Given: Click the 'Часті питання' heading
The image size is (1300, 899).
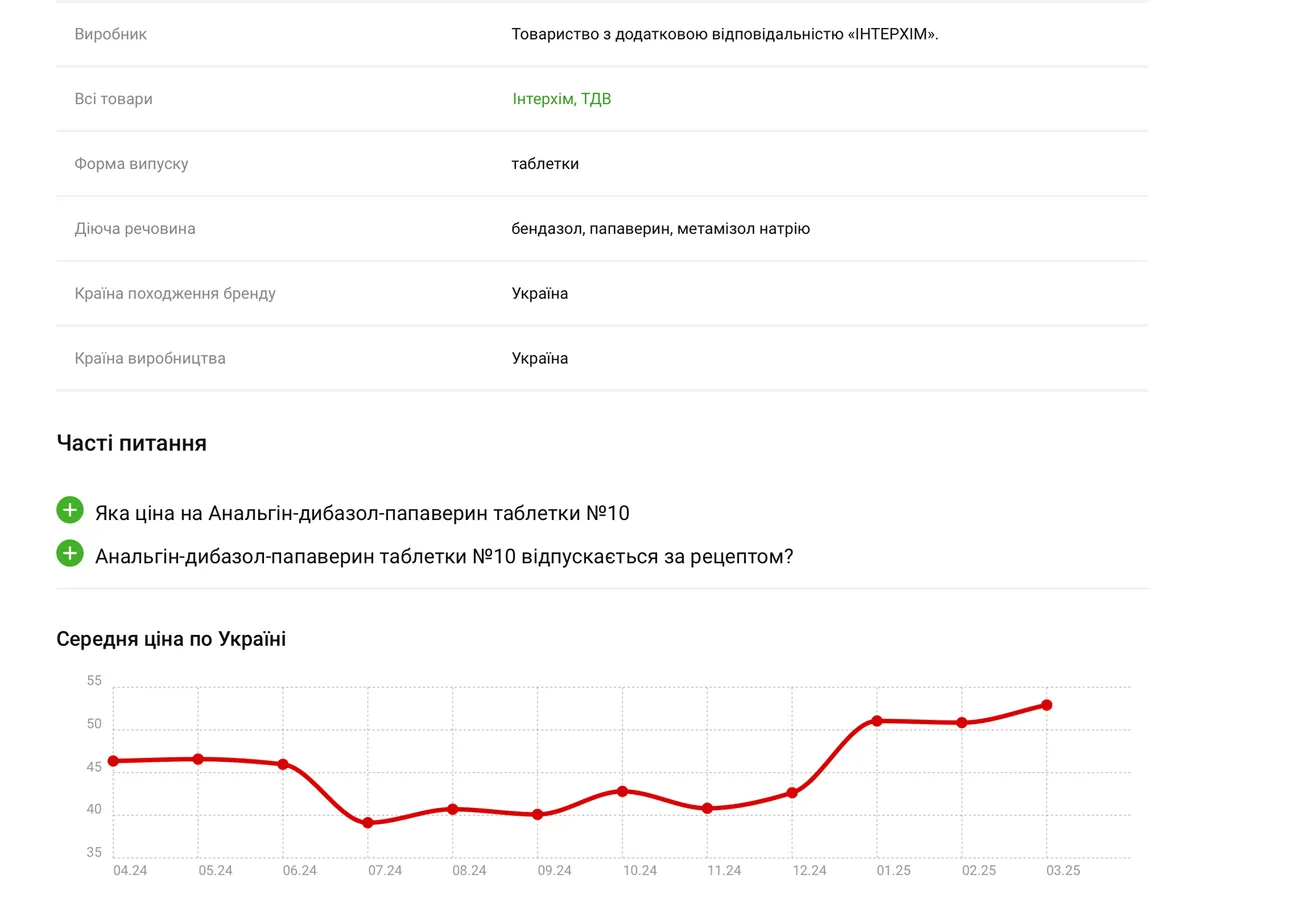Looking at the screenshot, I should (x=132, y=443).
